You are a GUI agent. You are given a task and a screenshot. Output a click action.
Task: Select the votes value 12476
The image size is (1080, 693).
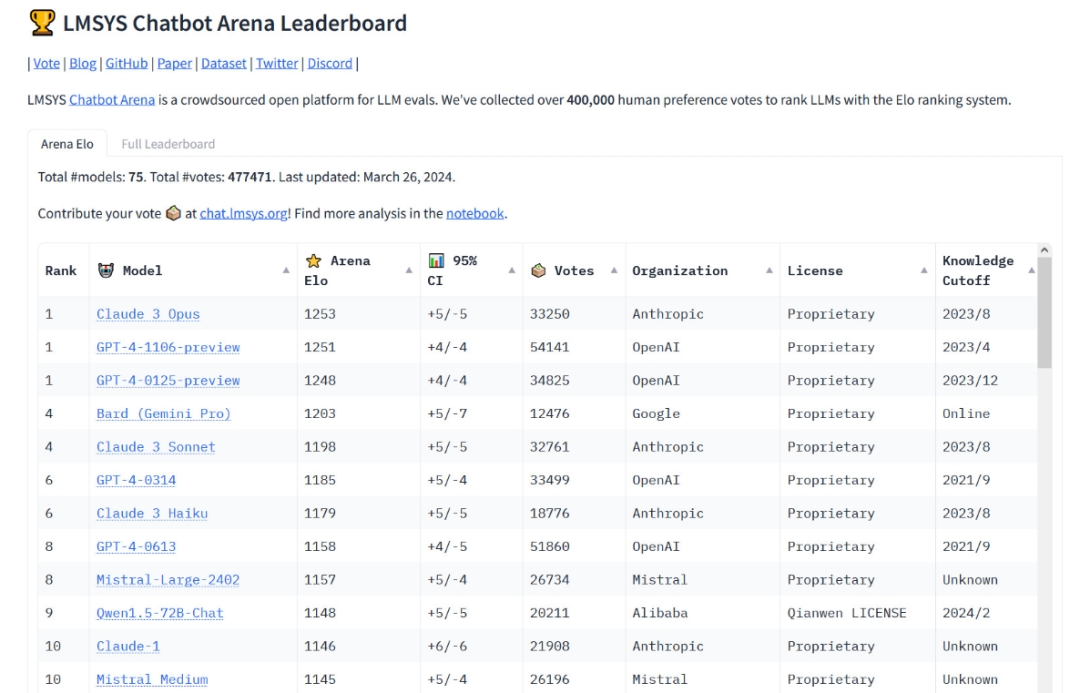tap(550, 413)
